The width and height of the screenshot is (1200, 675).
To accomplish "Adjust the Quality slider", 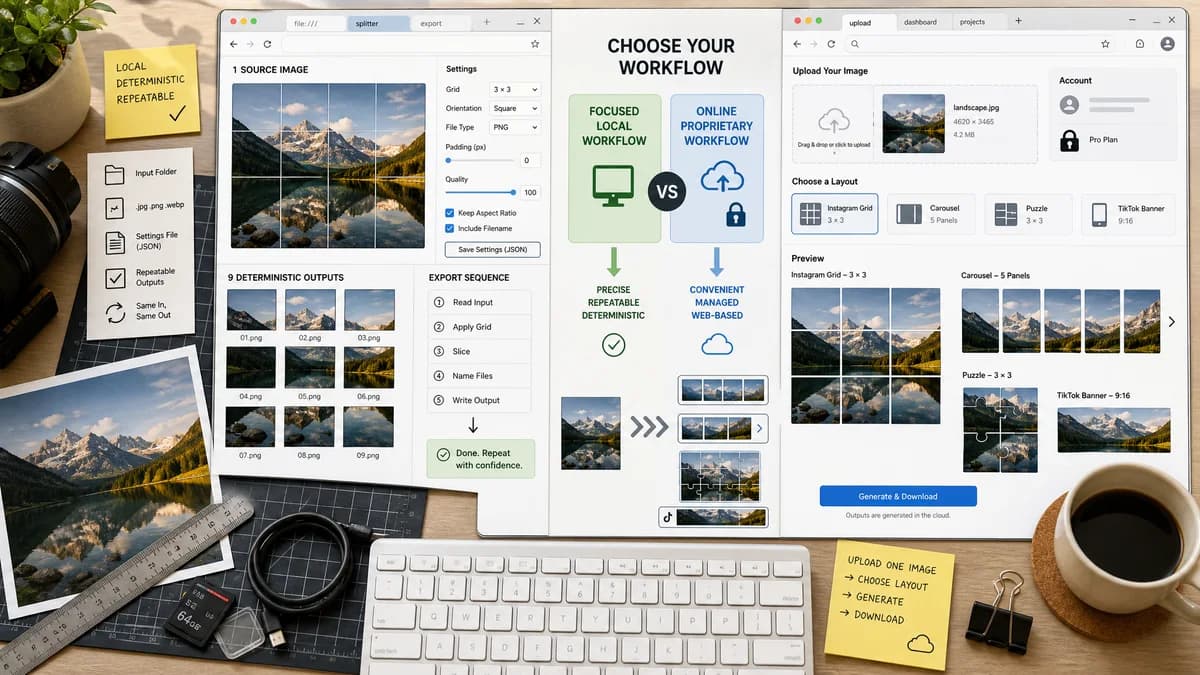I will tap(480, 192).
